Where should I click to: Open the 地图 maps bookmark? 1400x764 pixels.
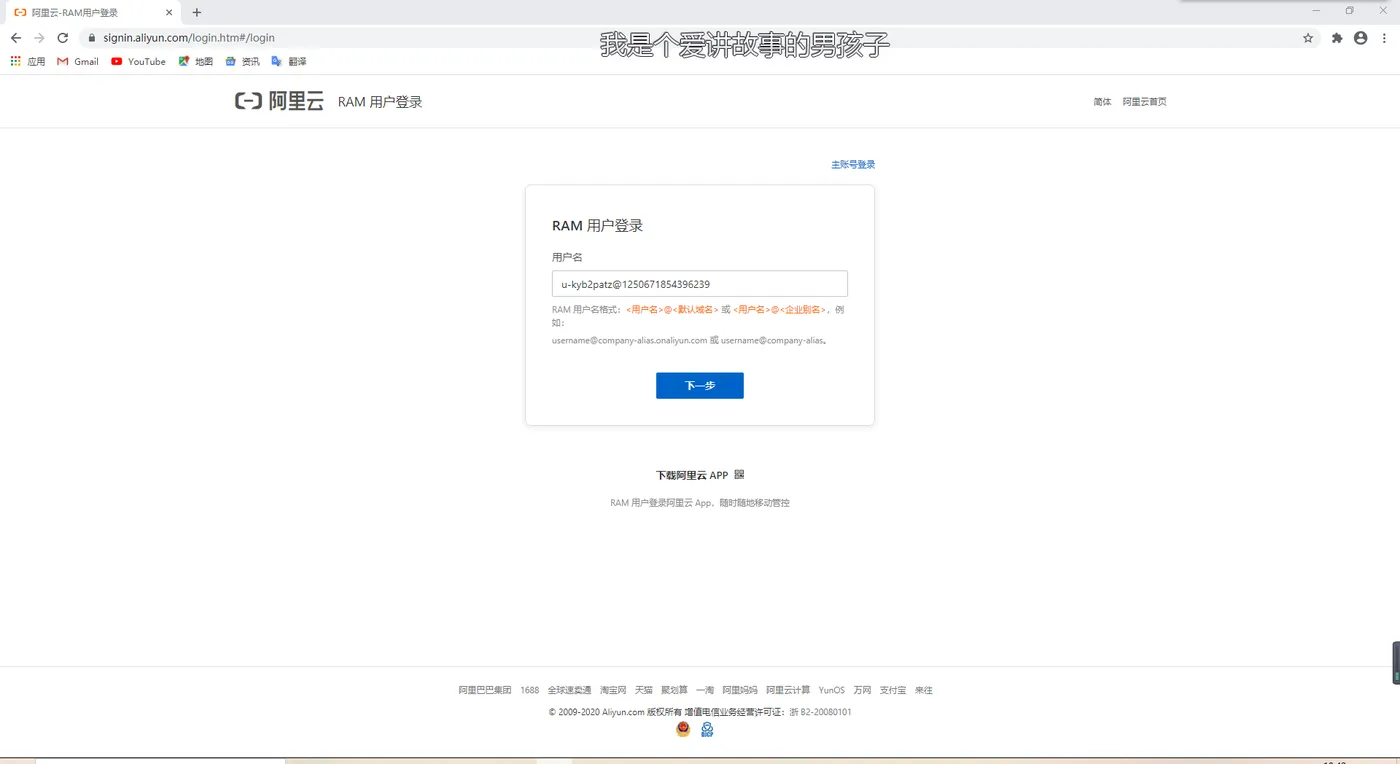196,62
